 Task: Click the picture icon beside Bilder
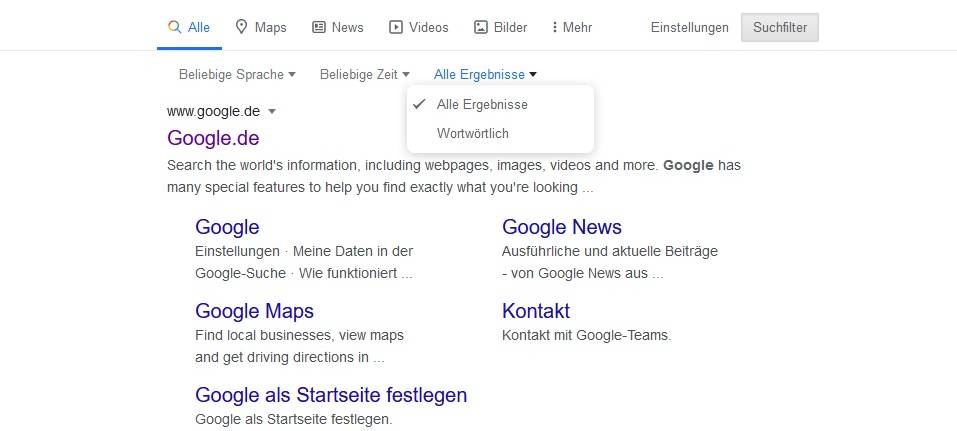[x=481, y=27]
